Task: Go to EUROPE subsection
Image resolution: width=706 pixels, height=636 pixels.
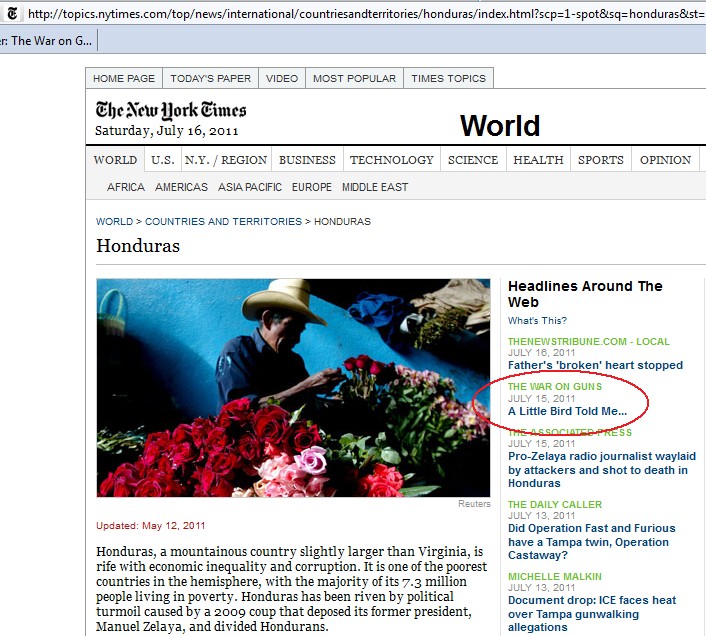Action: coord(312,187)
